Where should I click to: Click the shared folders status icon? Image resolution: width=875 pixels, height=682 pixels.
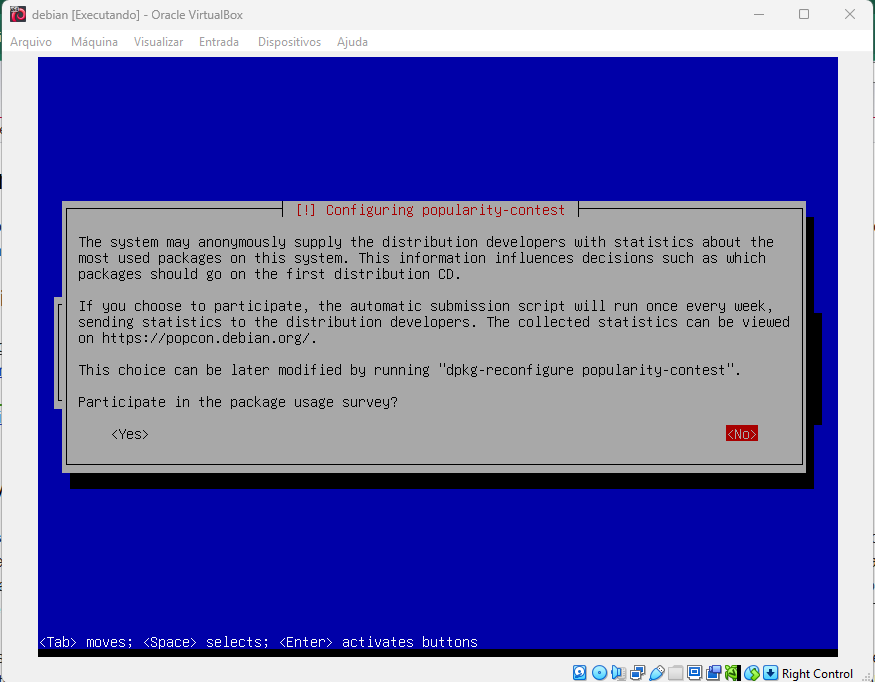point(675,673)
